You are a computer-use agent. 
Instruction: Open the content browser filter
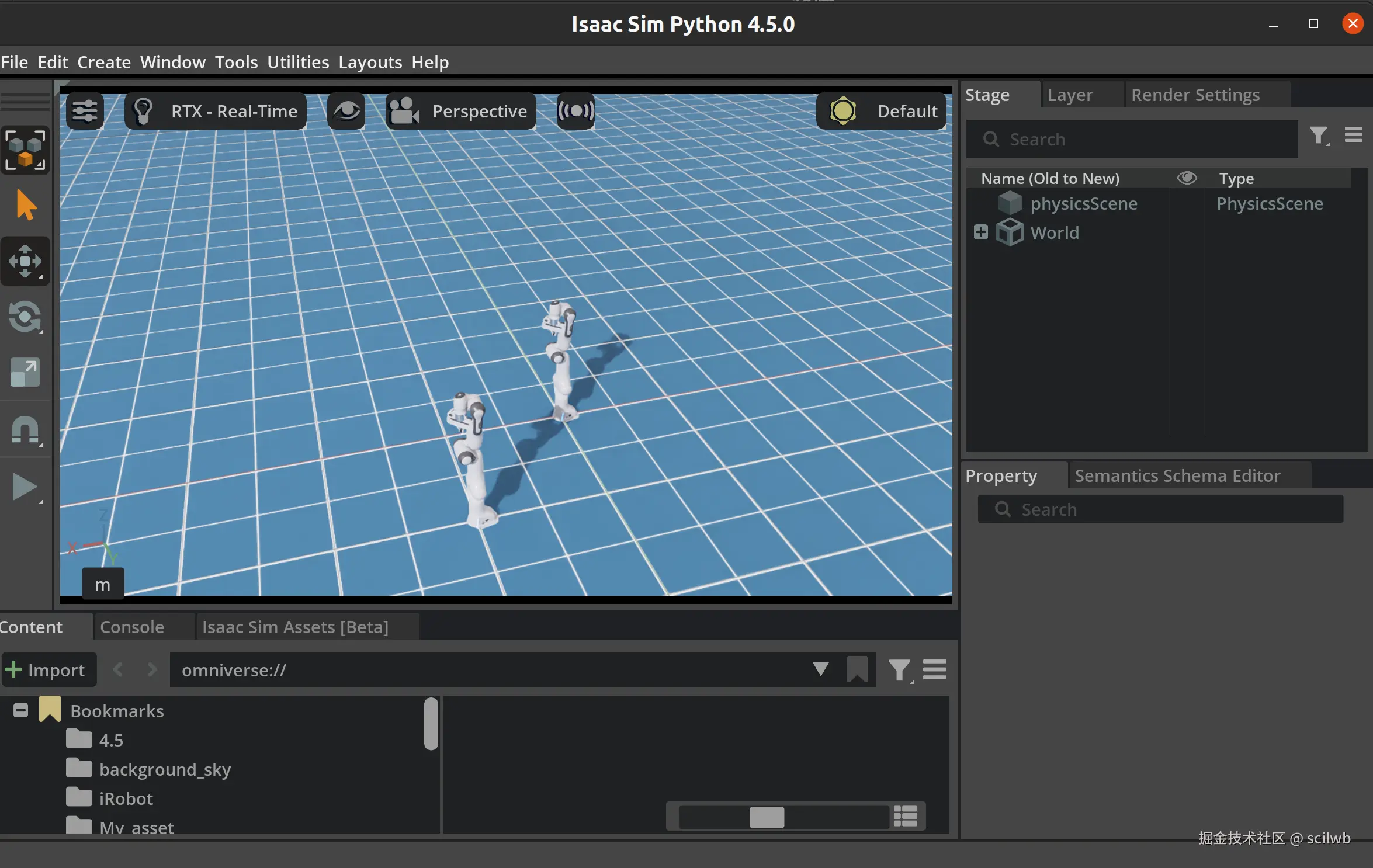[x=900, y=671]
